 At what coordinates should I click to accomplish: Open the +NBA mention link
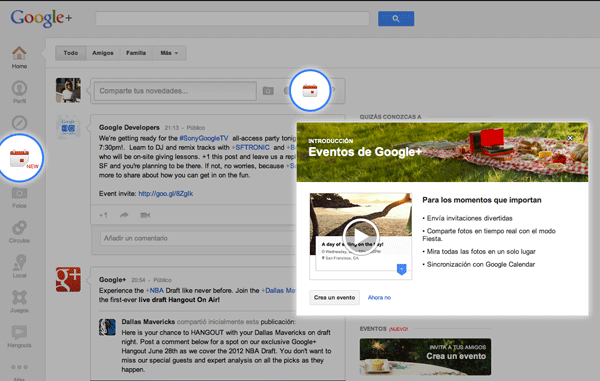[155, 290]
